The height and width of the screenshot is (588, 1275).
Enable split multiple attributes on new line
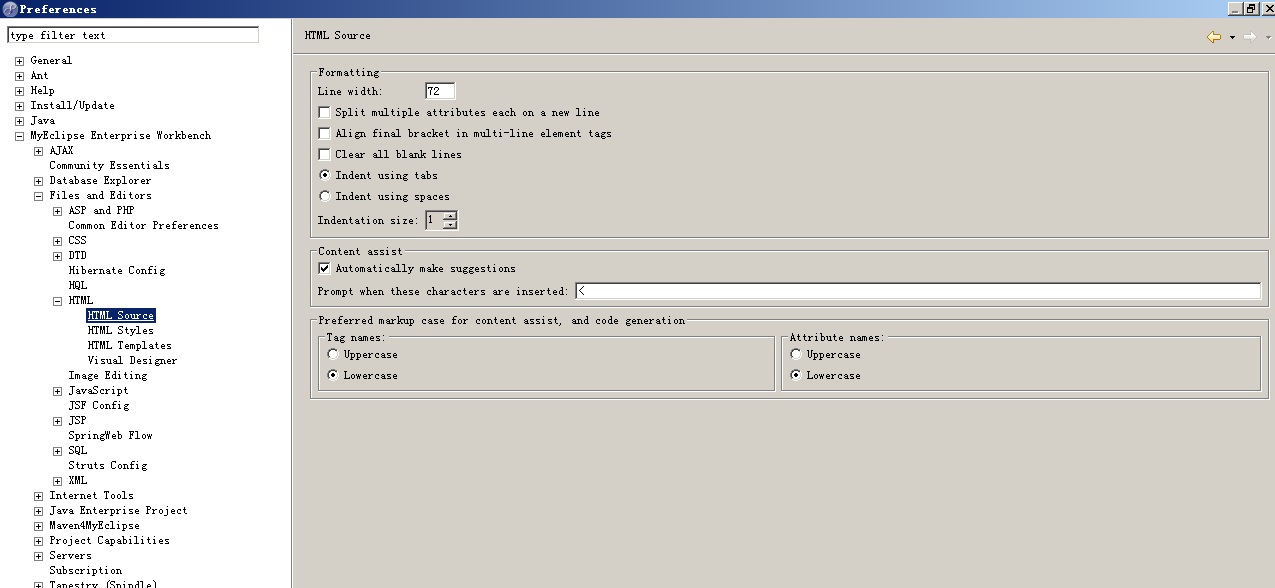coord(324,113)
